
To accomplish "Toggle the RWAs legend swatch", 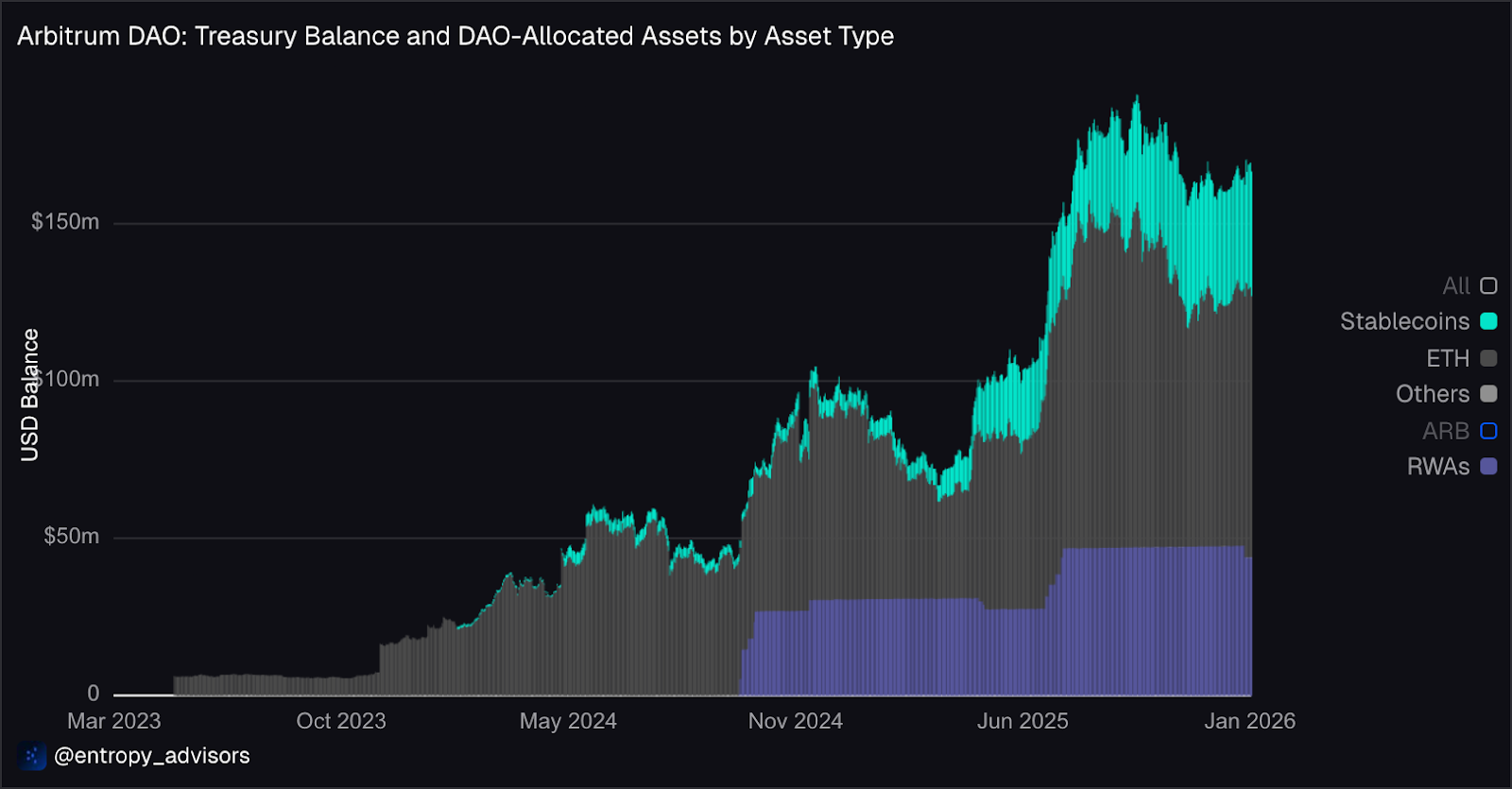I will 1488,467.
